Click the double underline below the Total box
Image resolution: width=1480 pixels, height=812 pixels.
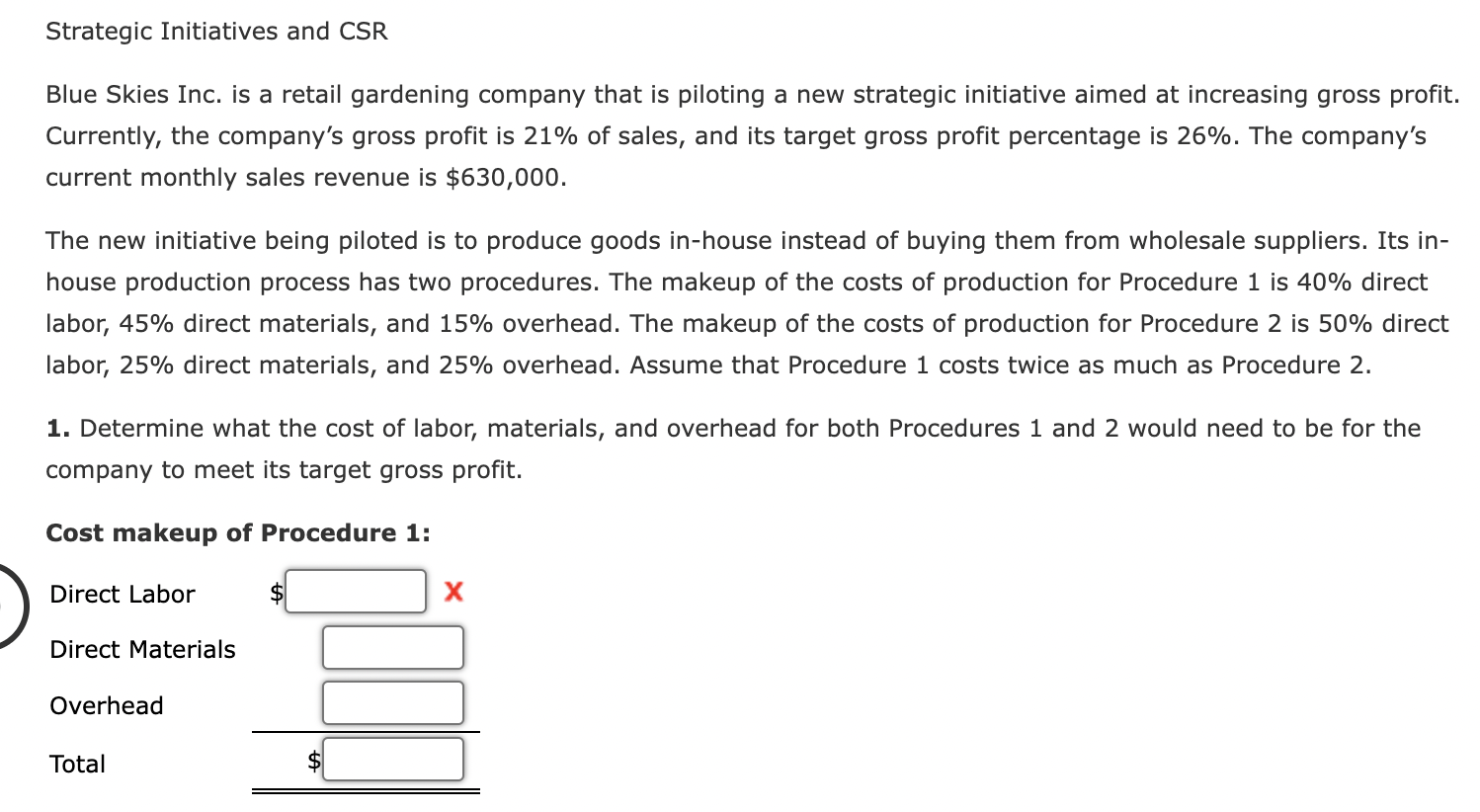pos(366,790)
